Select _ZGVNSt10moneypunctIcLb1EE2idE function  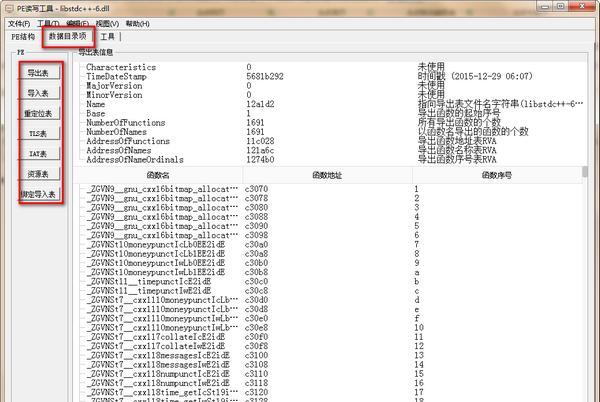pyautogui.click(x=156, y=254)
